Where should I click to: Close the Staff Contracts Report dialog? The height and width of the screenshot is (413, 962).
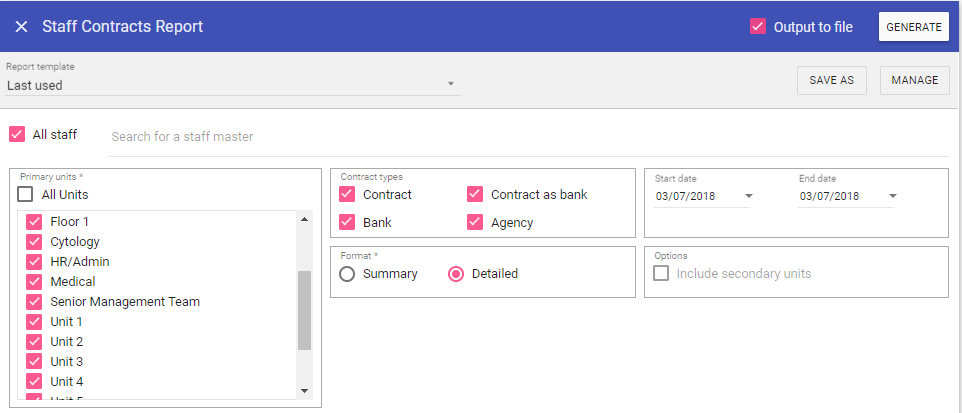click(21, 27)
